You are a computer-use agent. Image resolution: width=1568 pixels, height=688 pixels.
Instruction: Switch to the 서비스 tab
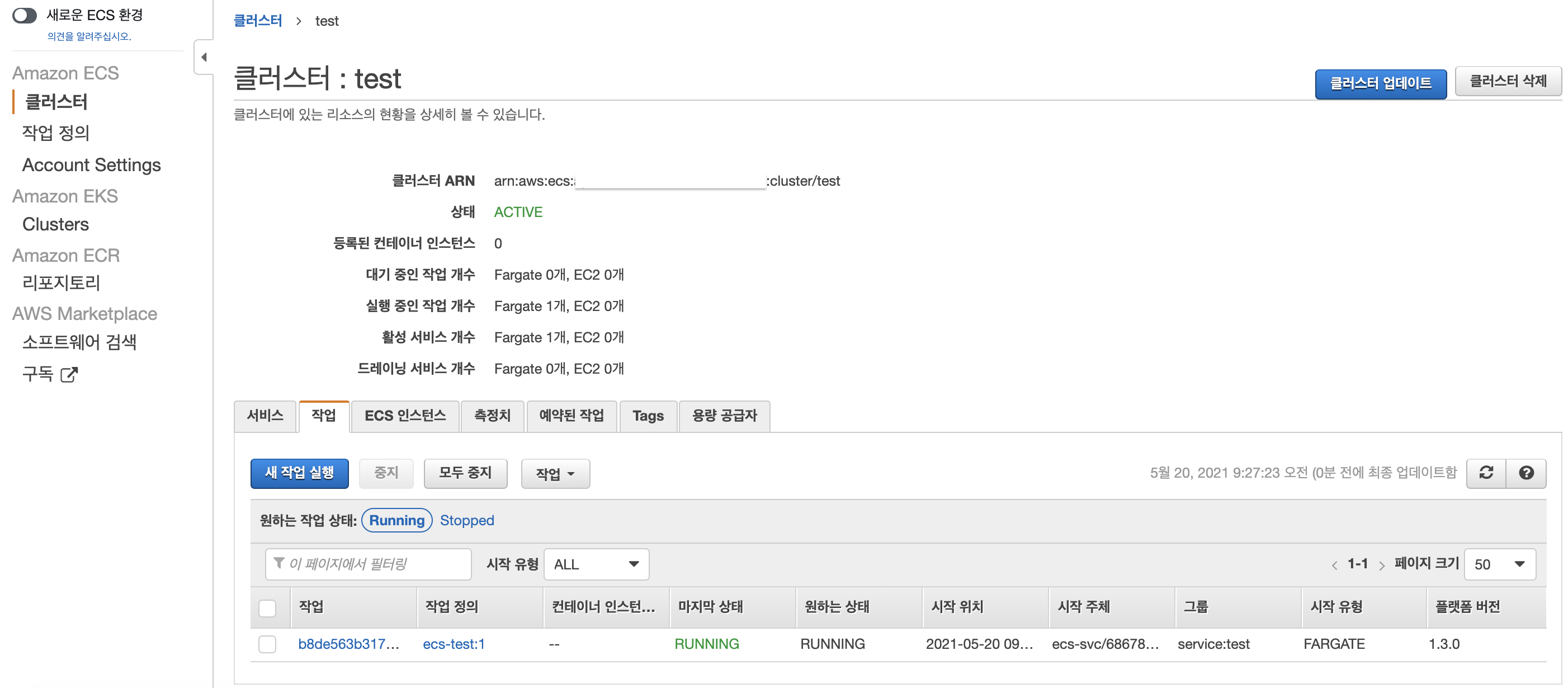click(265, 416)
